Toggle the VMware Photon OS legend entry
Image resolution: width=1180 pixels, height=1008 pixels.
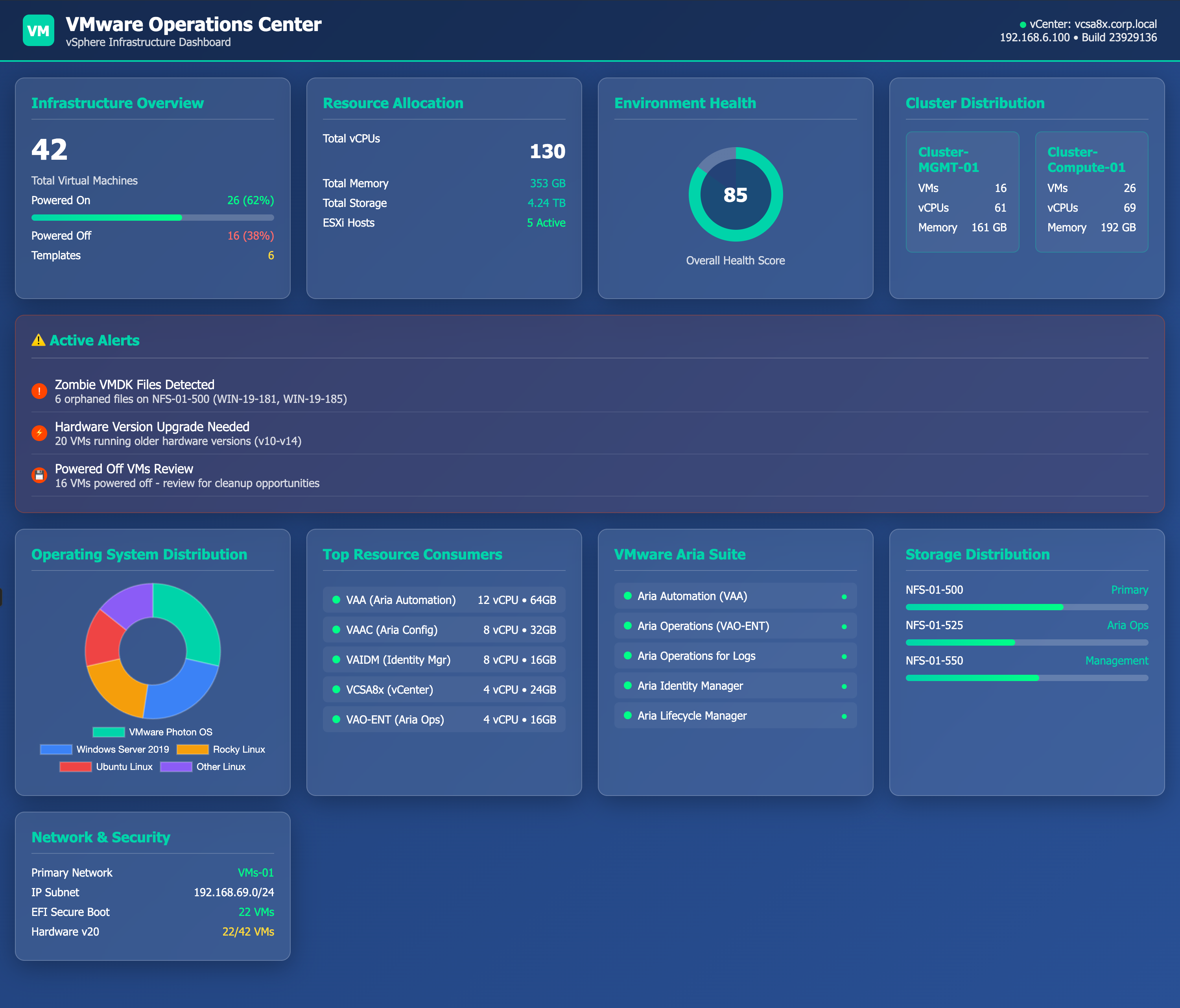coord(153,732)
